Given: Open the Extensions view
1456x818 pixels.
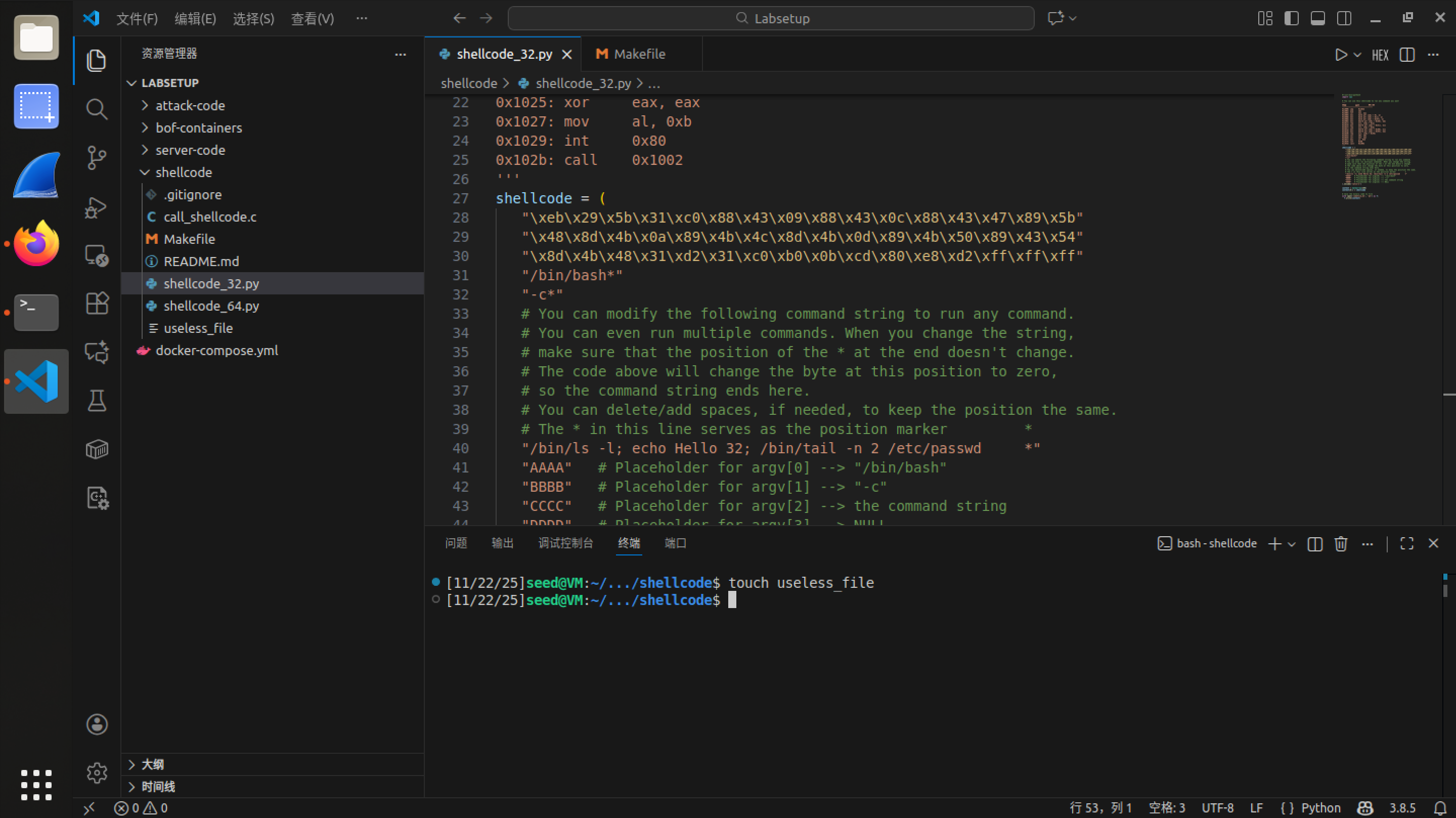Looking at the screenshot, I should (97, 303).
